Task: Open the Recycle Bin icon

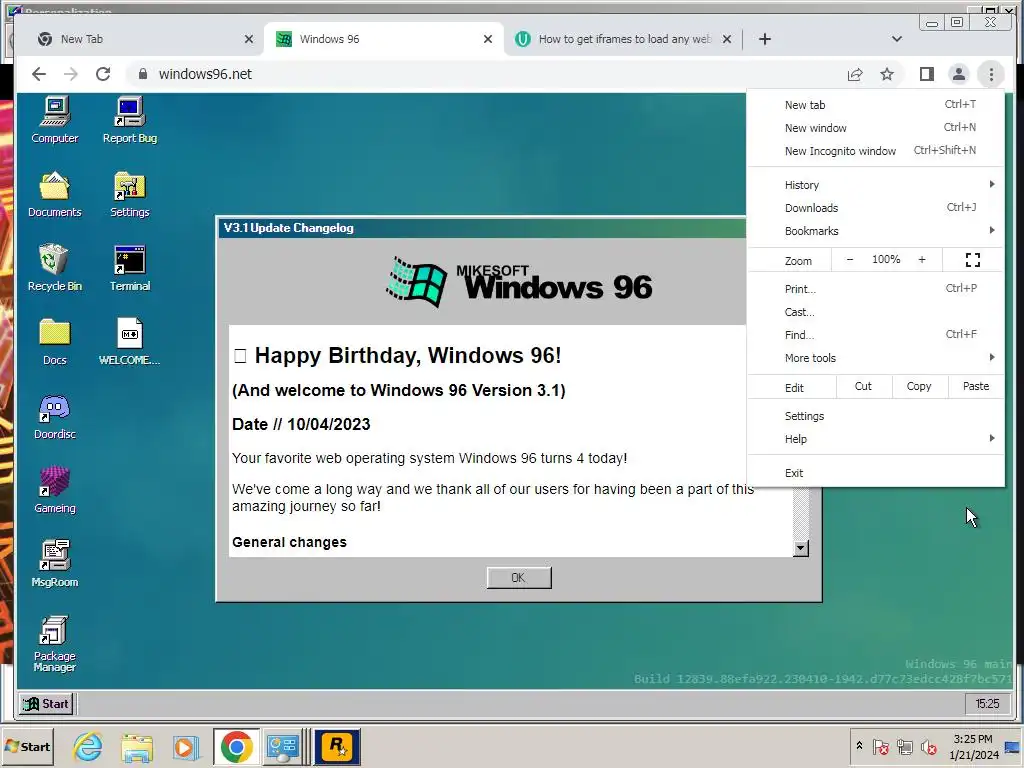Action: click(55, 268)
